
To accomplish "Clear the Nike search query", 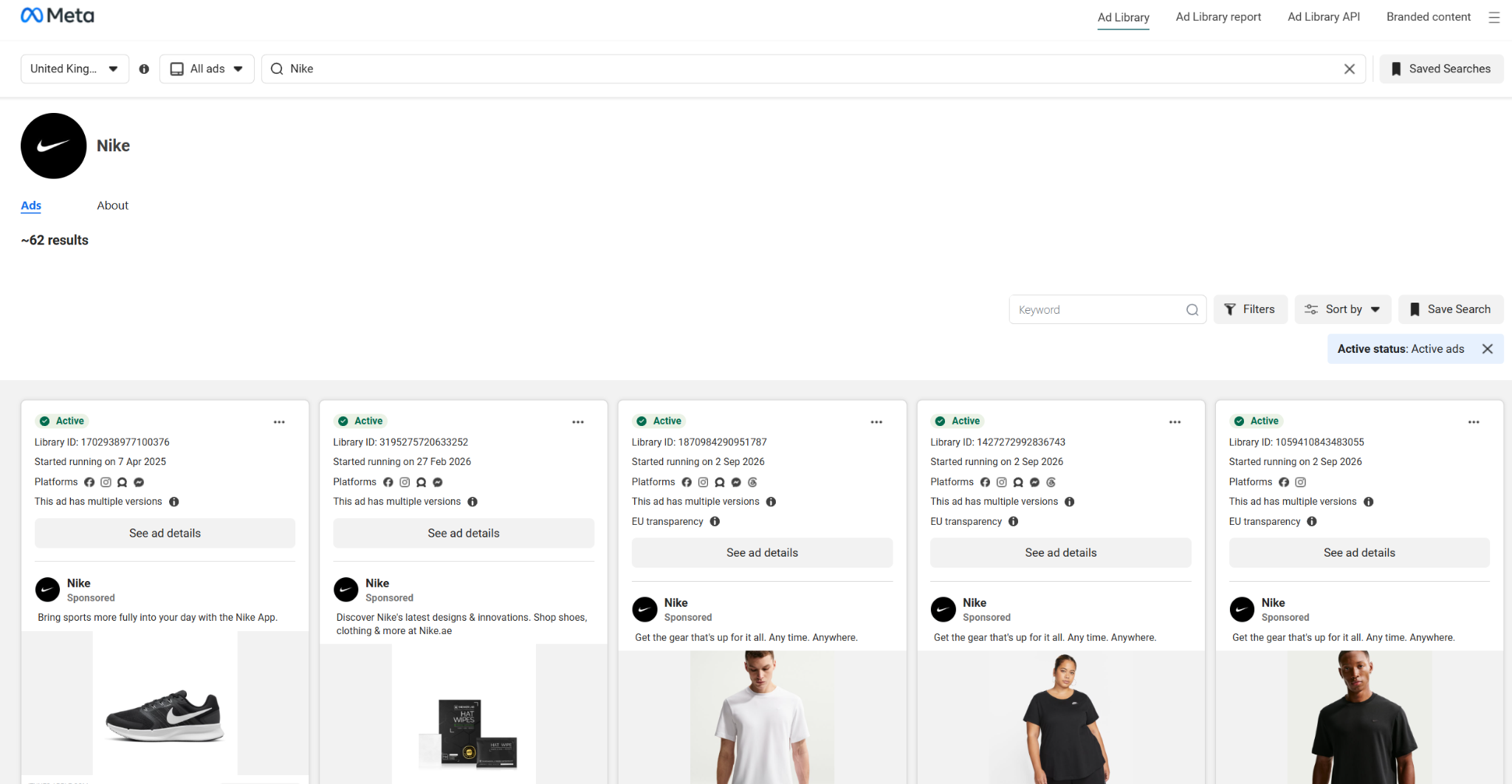I will pyautogui.click(x=1350, y=69).
